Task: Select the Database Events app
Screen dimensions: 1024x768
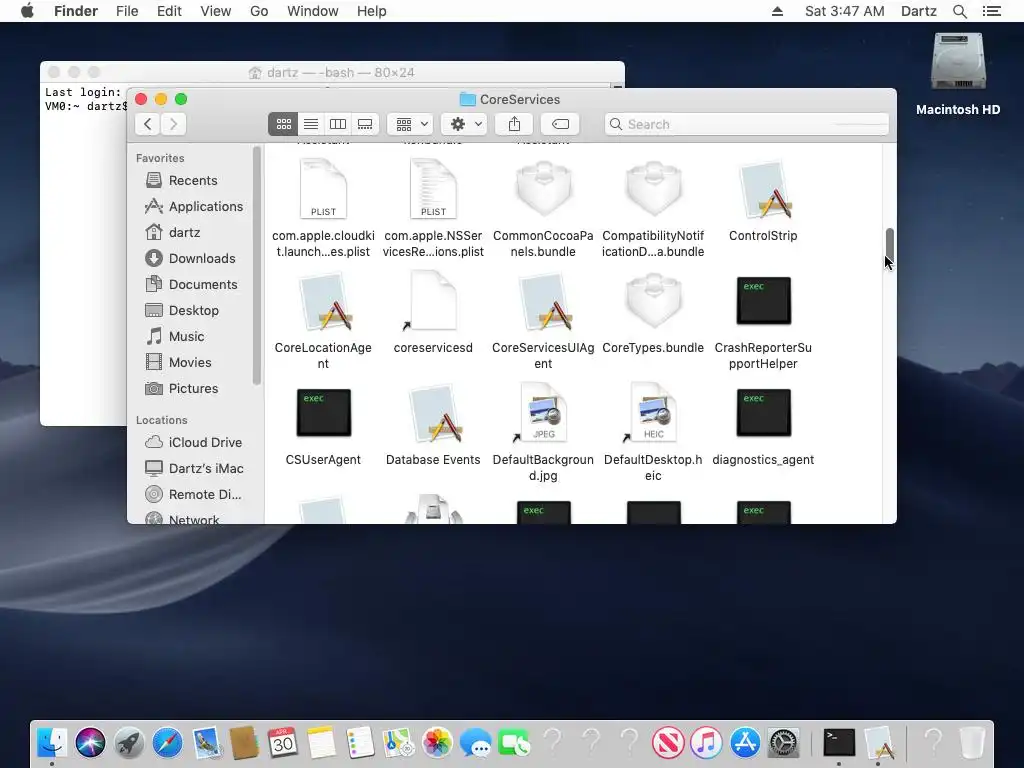Action: [x=433, y=426]
